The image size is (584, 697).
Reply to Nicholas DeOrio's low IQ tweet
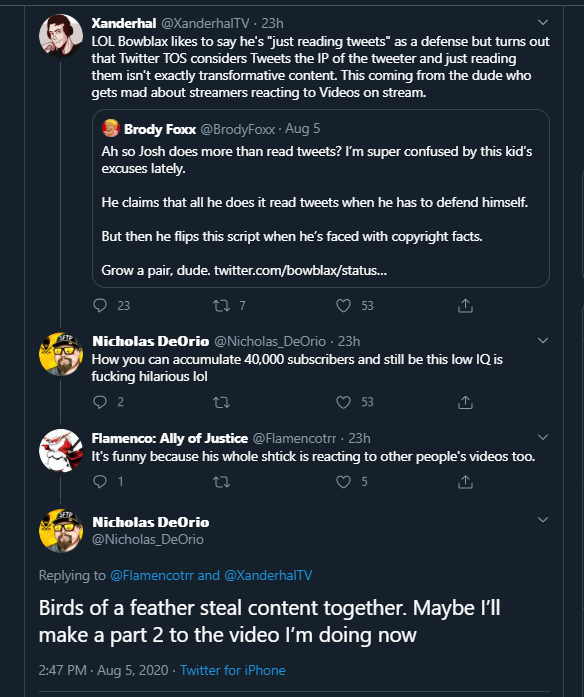click(x=100, y=402)
